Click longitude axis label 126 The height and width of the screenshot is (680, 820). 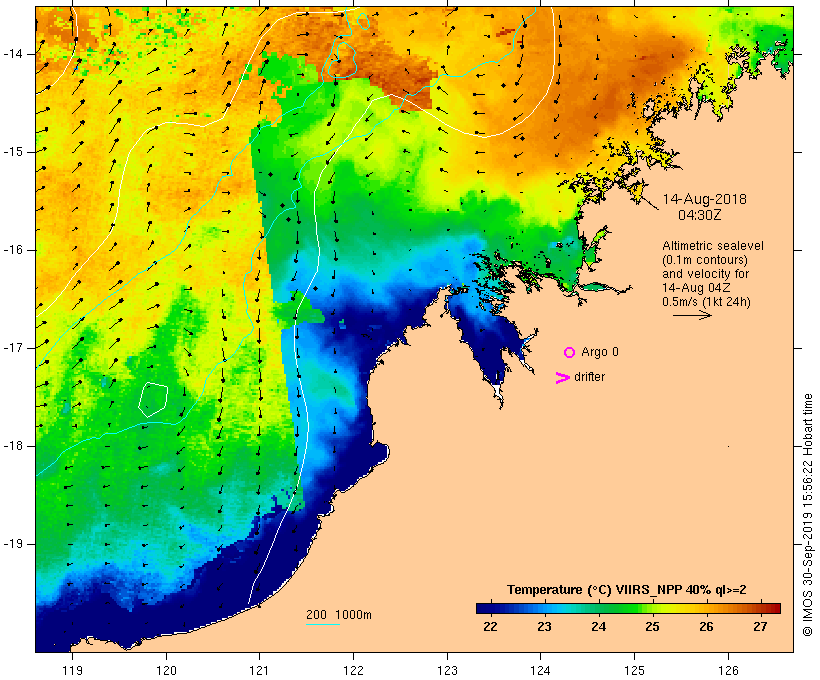[x=728, y=670]
